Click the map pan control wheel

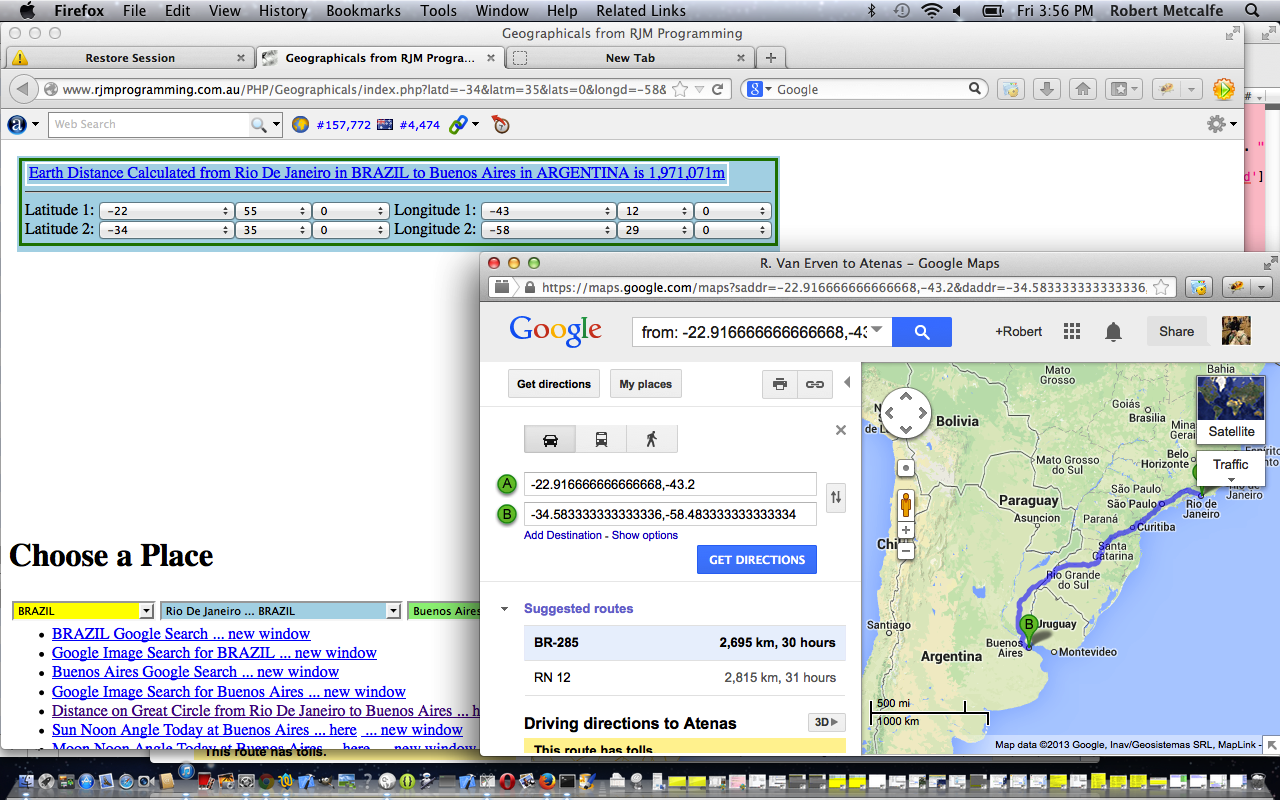coord(906,413)
